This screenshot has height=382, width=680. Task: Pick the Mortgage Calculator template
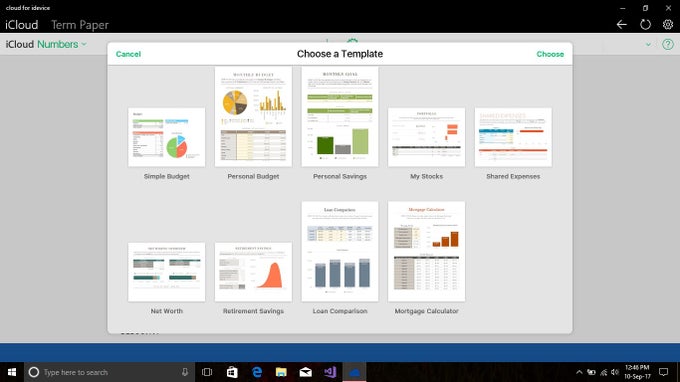click(426, 251)
